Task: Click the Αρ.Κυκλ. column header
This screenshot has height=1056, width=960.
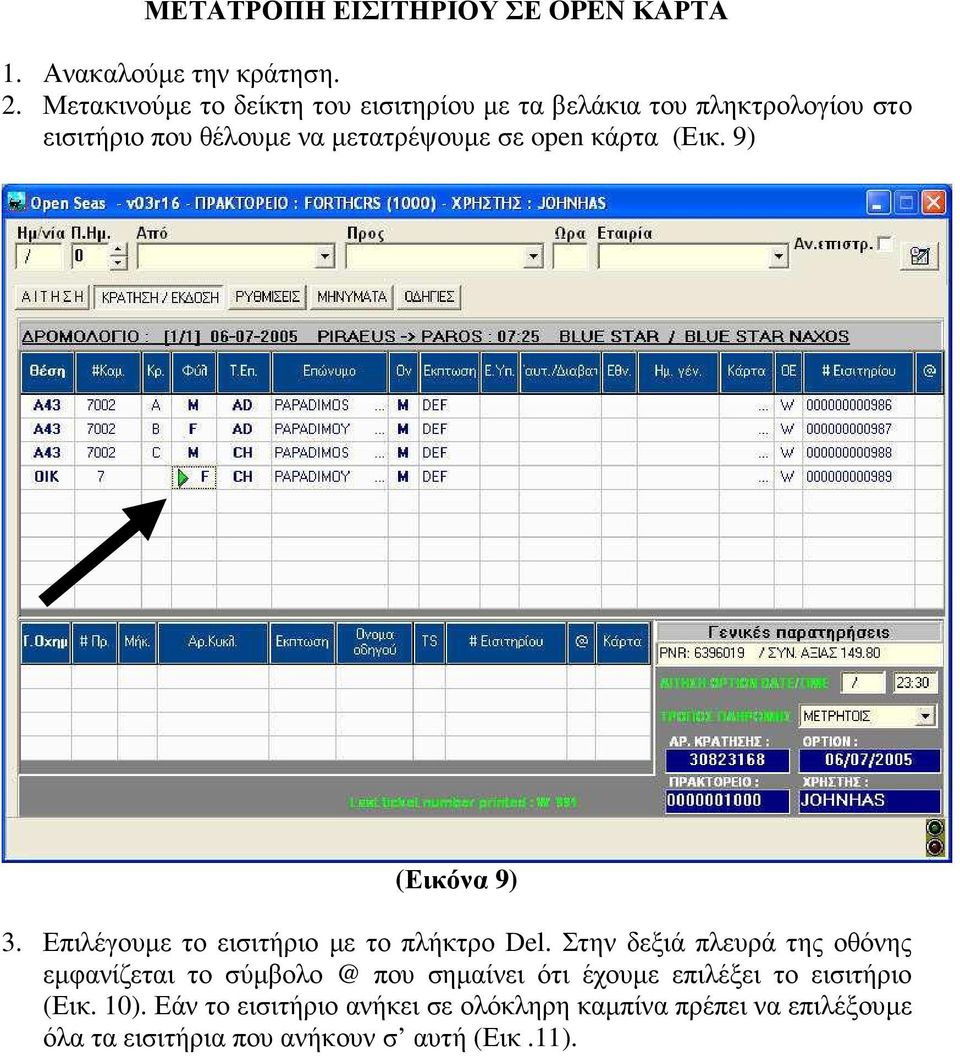Action: pyautogui.click(x=212, y=642)
